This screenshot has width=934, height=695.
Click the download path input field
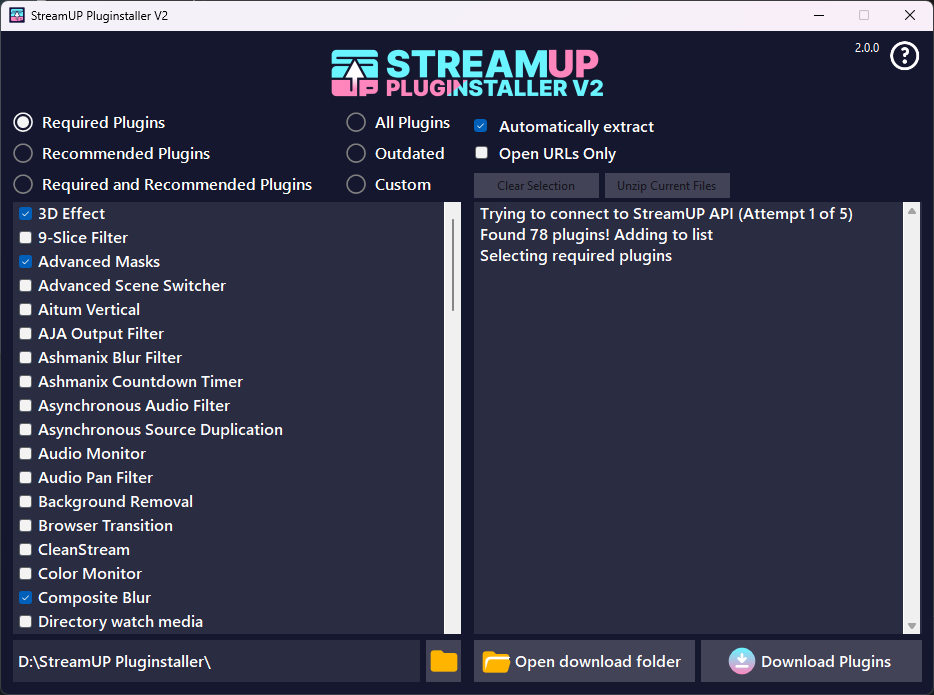216,661
